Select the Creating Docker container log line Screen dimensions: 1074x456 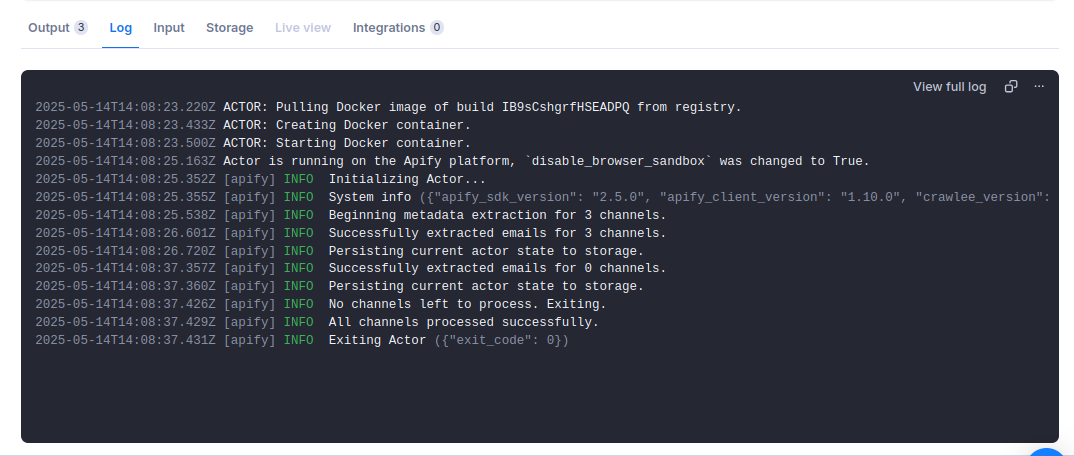(x=346, y=125)
